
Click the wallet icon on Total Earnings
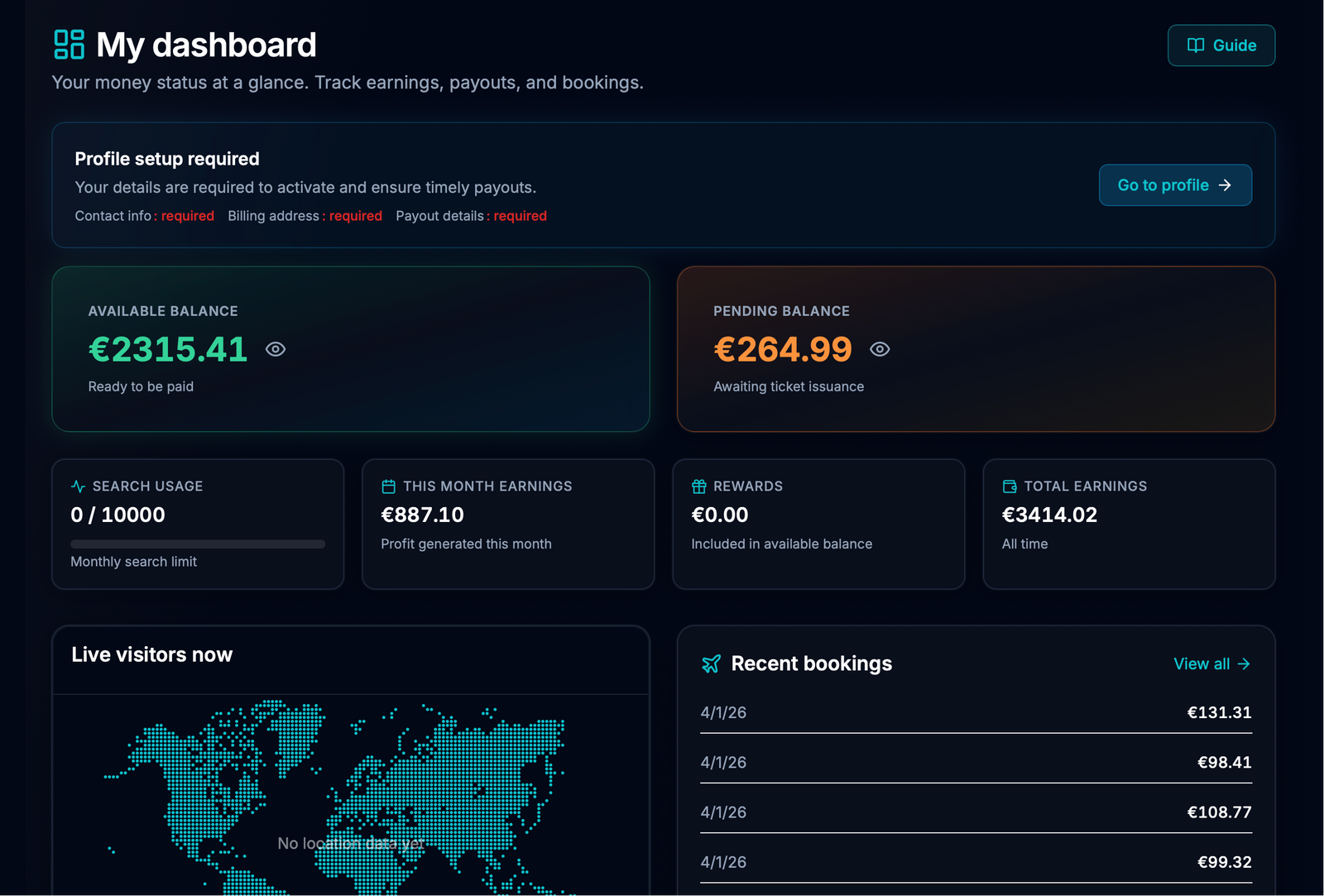pyautogui.click(x=1010, y=486)
